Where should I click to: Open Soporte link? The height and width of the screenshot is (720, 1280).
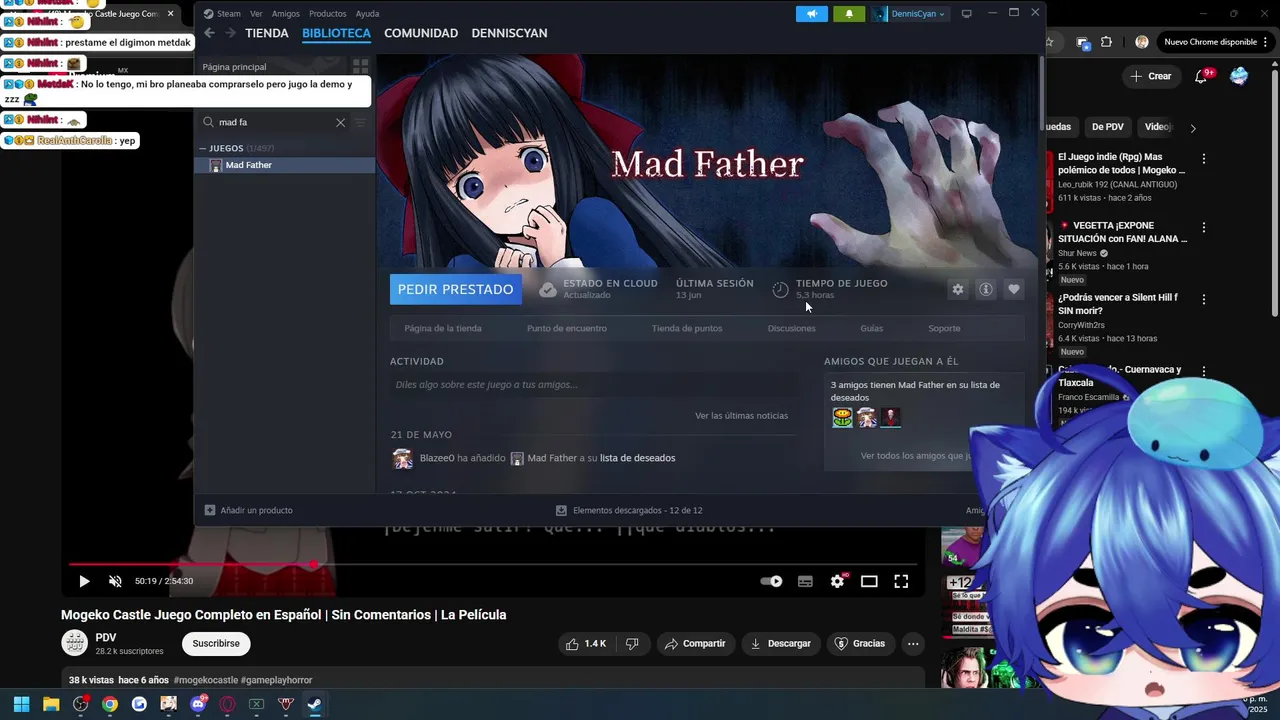point(944,328)
